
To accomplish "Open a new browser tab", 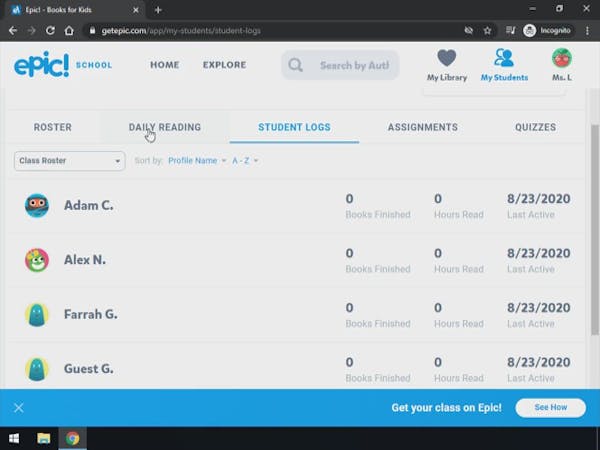I will (x=158, y=10).
